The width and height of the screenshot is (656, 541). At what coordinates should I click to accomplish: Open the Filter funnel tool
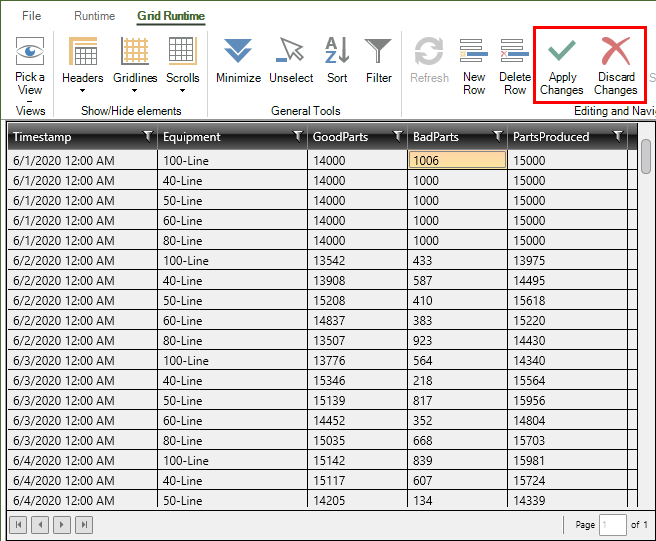pos(378,52)
